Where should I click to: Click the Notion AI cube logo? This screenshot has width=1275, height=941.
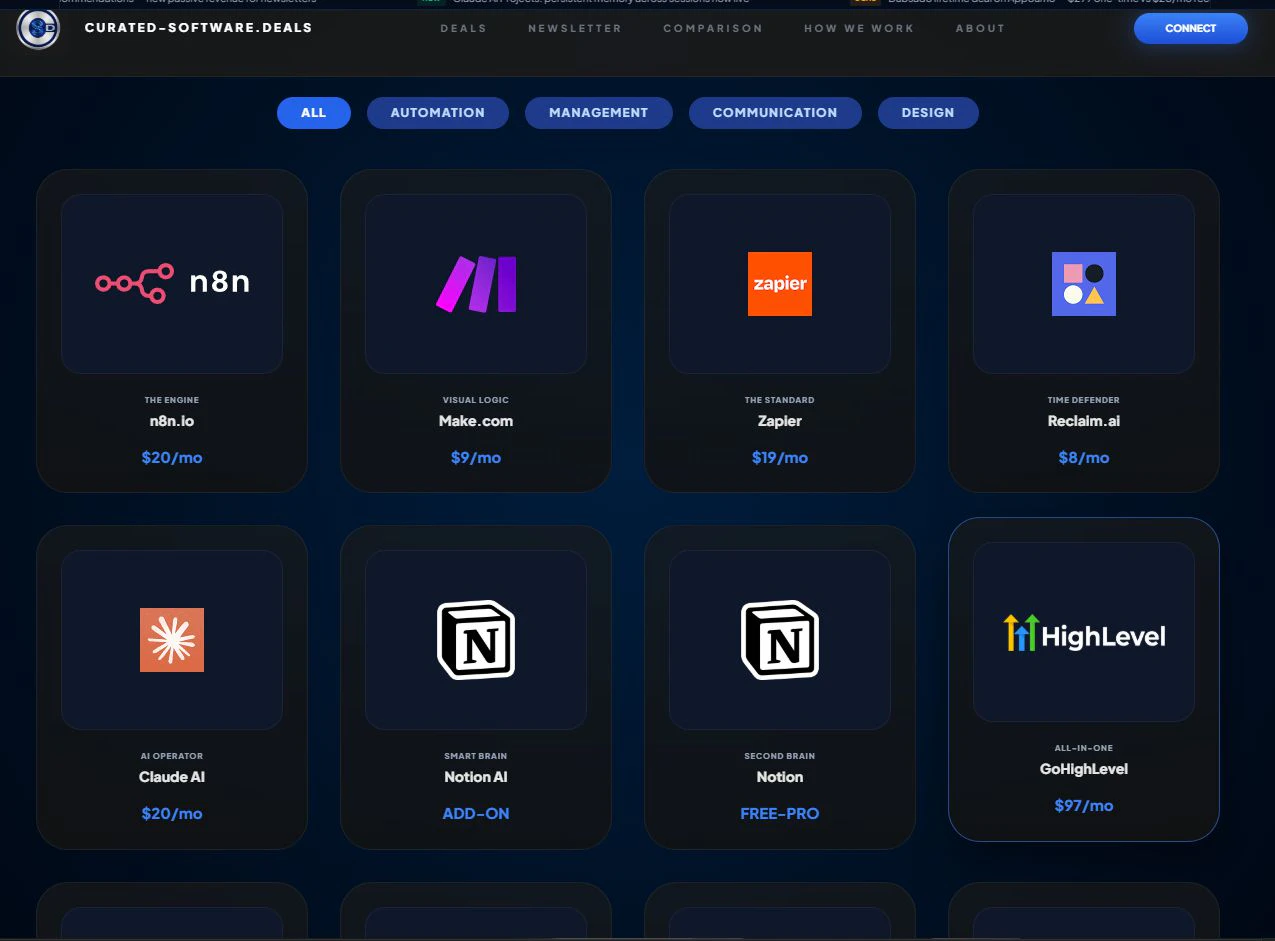pyautogui.click(x=476, y=640)
